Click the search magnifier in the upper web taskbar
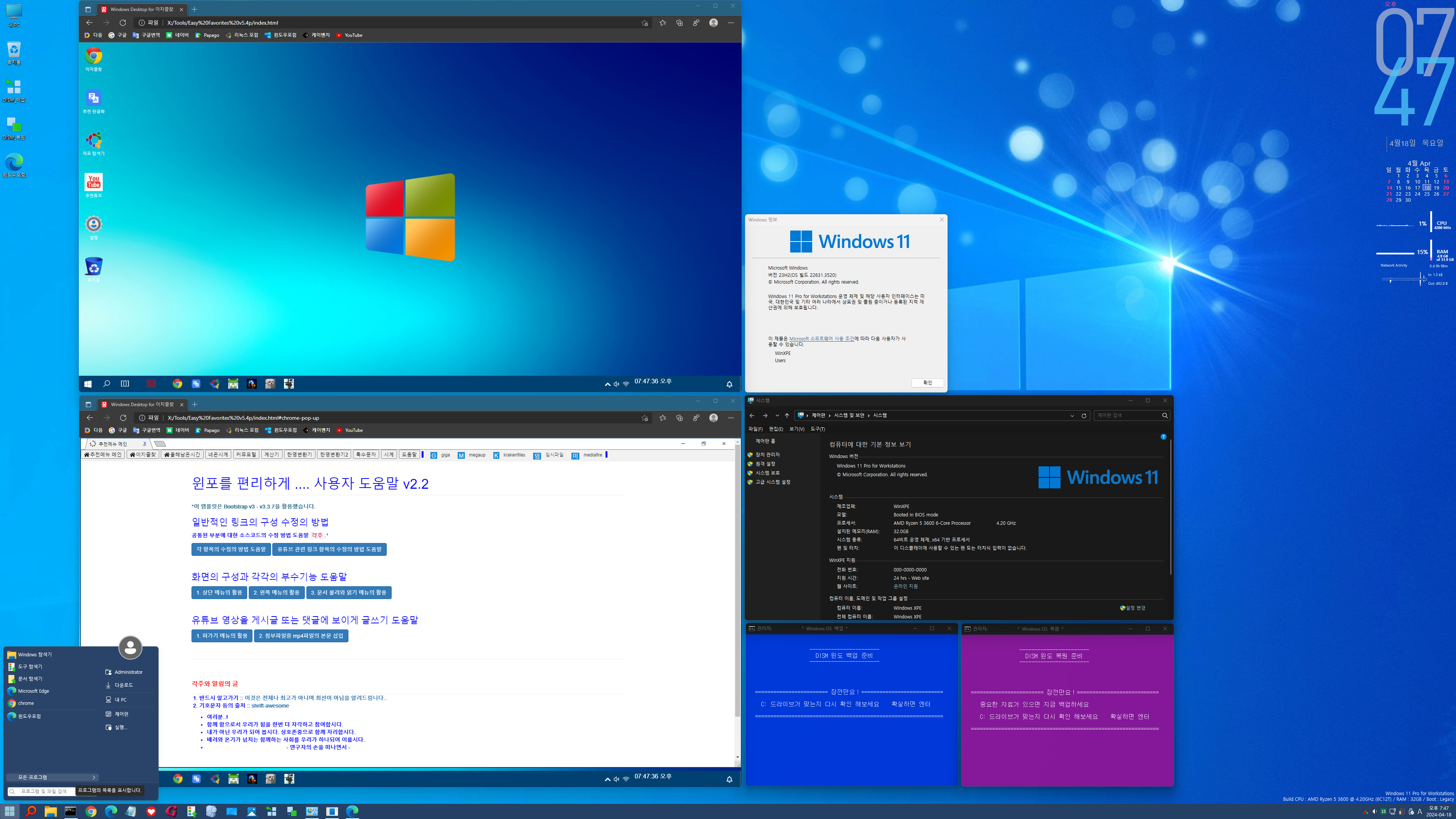The height and width of the screenshot is (819, 1456). point(106,384)
